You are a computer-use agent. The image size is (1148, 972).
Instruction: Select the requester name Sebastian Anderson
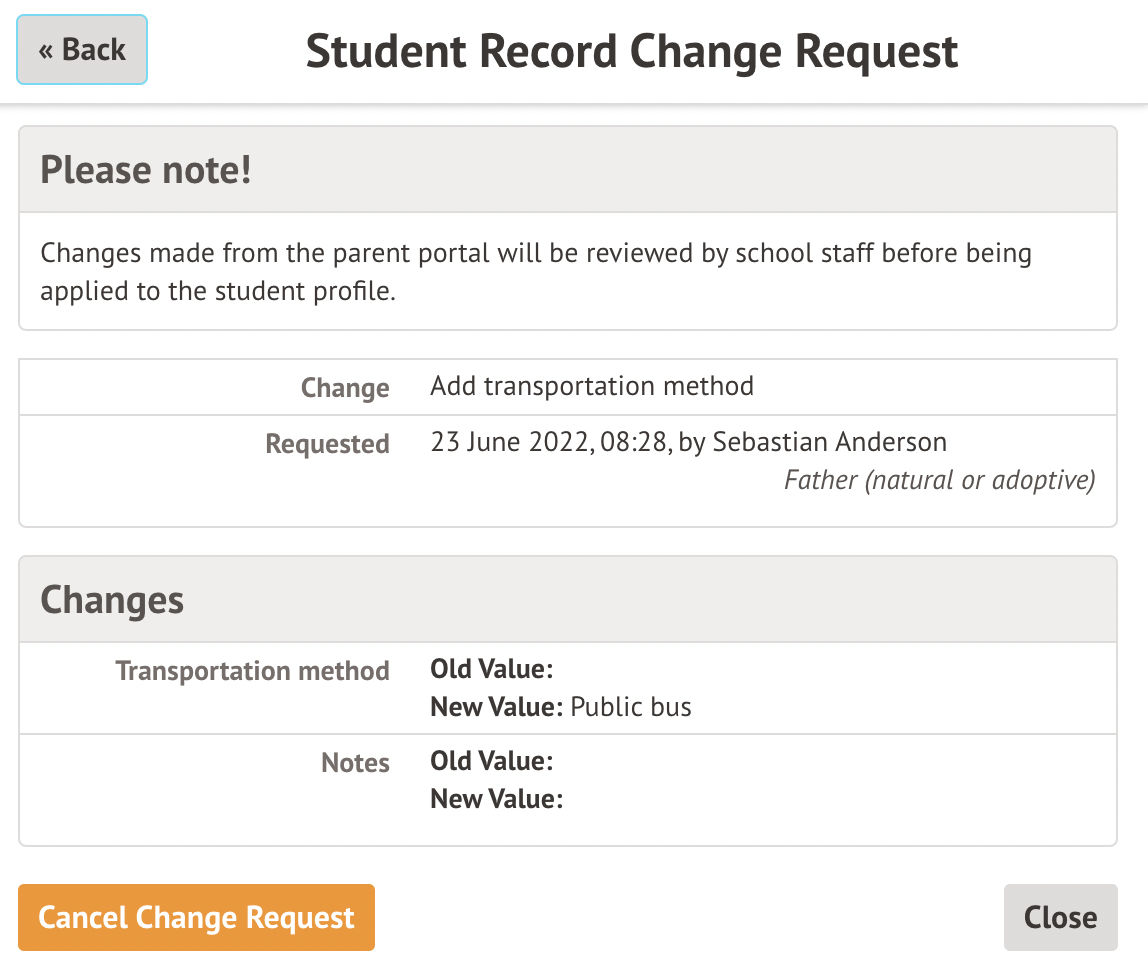click(x=829, y=442)
